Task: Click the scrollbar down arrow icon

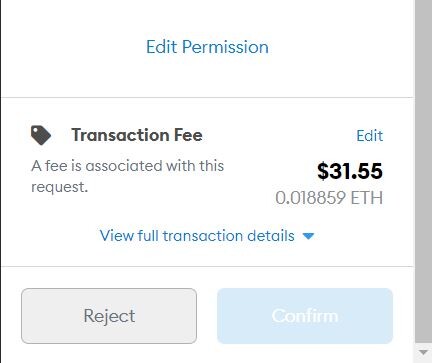Action: [423, 352]
